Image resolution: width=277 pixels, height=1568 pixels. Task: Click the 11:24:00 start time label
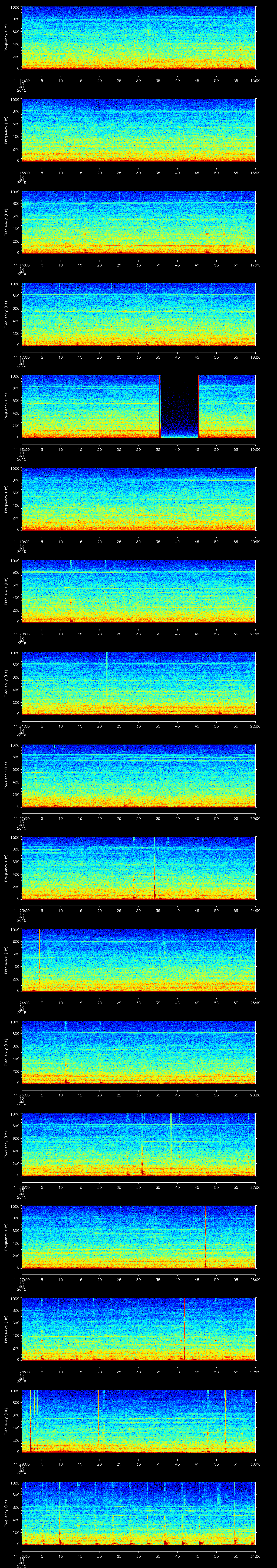point(21,1003)
